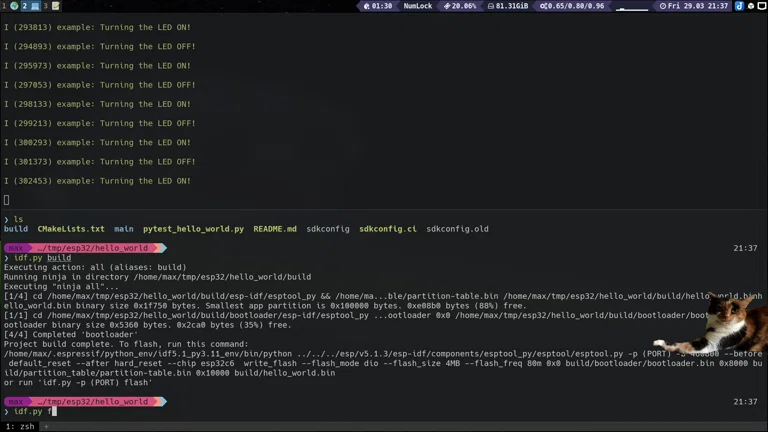Switch to workspace 1 with browser icon
This screenshot has width=768, height=432.
(x=10, y=6)
